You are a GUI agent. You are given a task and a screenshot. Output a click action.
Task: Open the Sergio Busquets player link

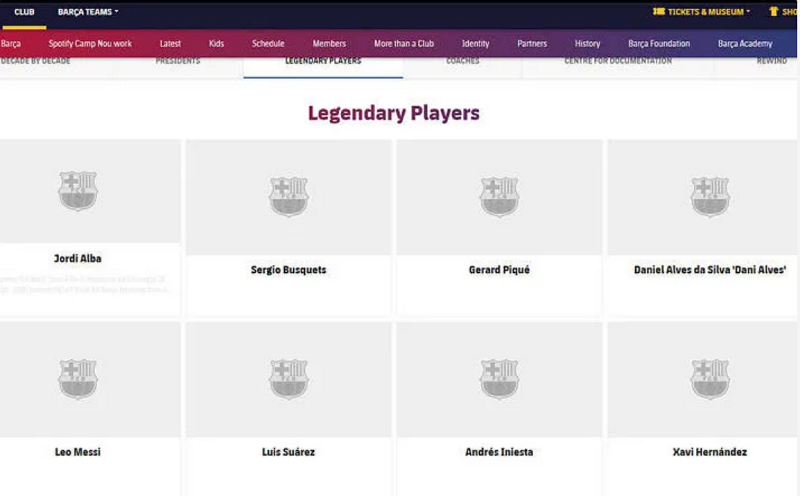pyautogui.click(x=288, y=269)
